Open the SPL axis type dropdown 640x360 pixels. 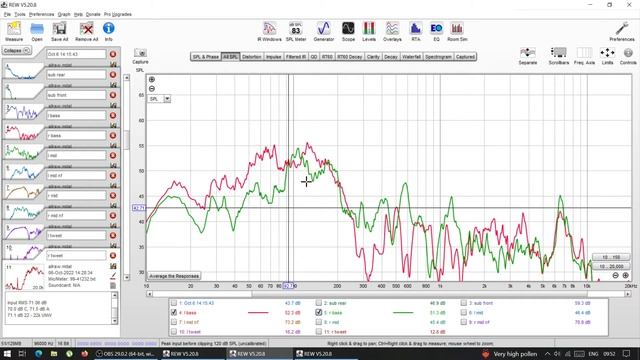click(x=167, y=99)
